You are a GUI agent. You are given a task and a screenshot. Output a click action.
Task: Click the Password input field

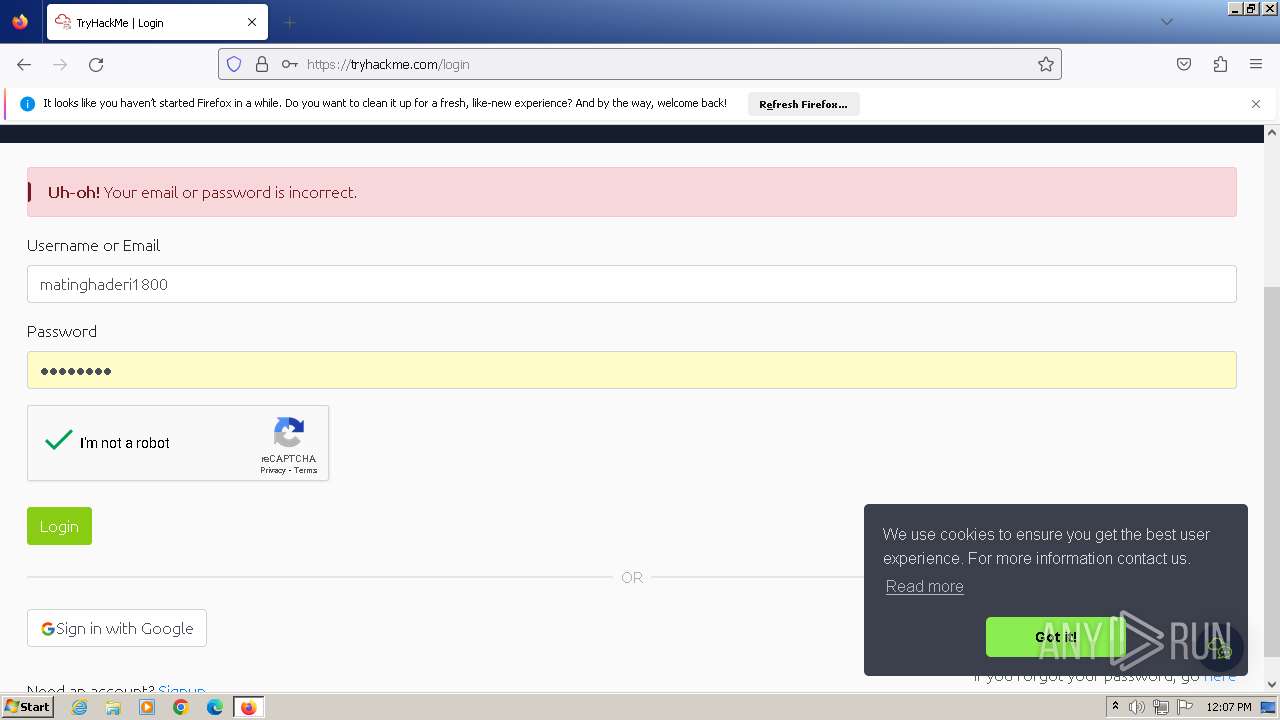click(632, 370)
